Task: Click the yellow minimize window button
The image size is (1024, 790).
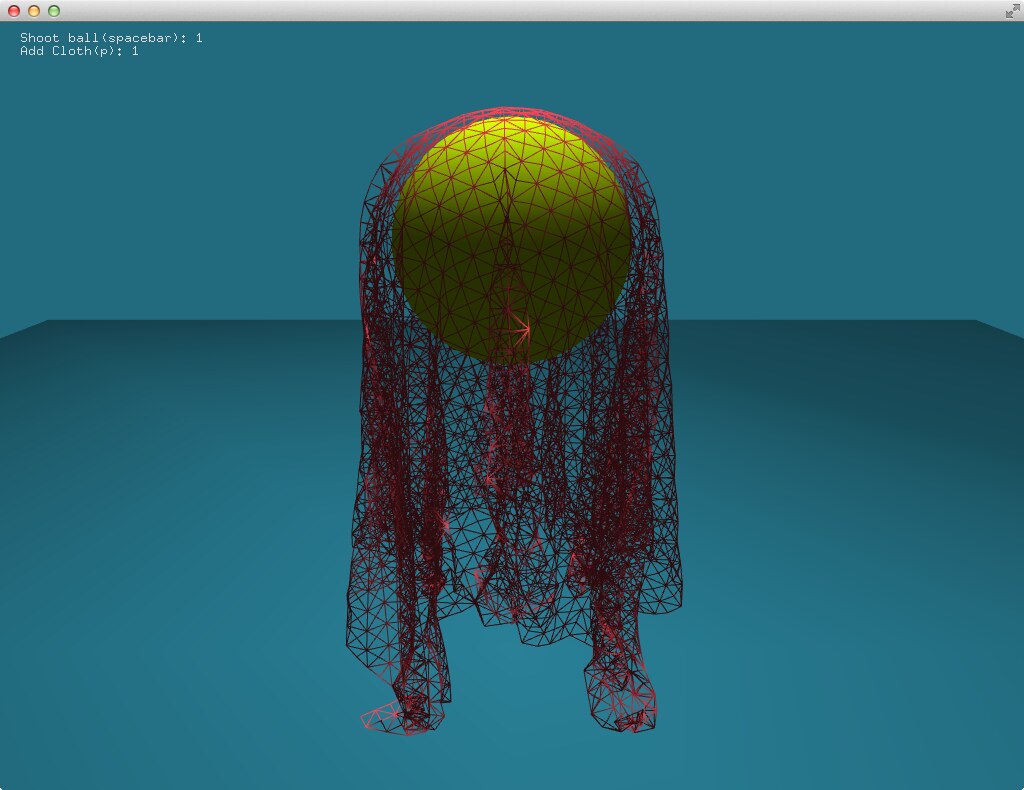Action: click(x=34, y=10)
